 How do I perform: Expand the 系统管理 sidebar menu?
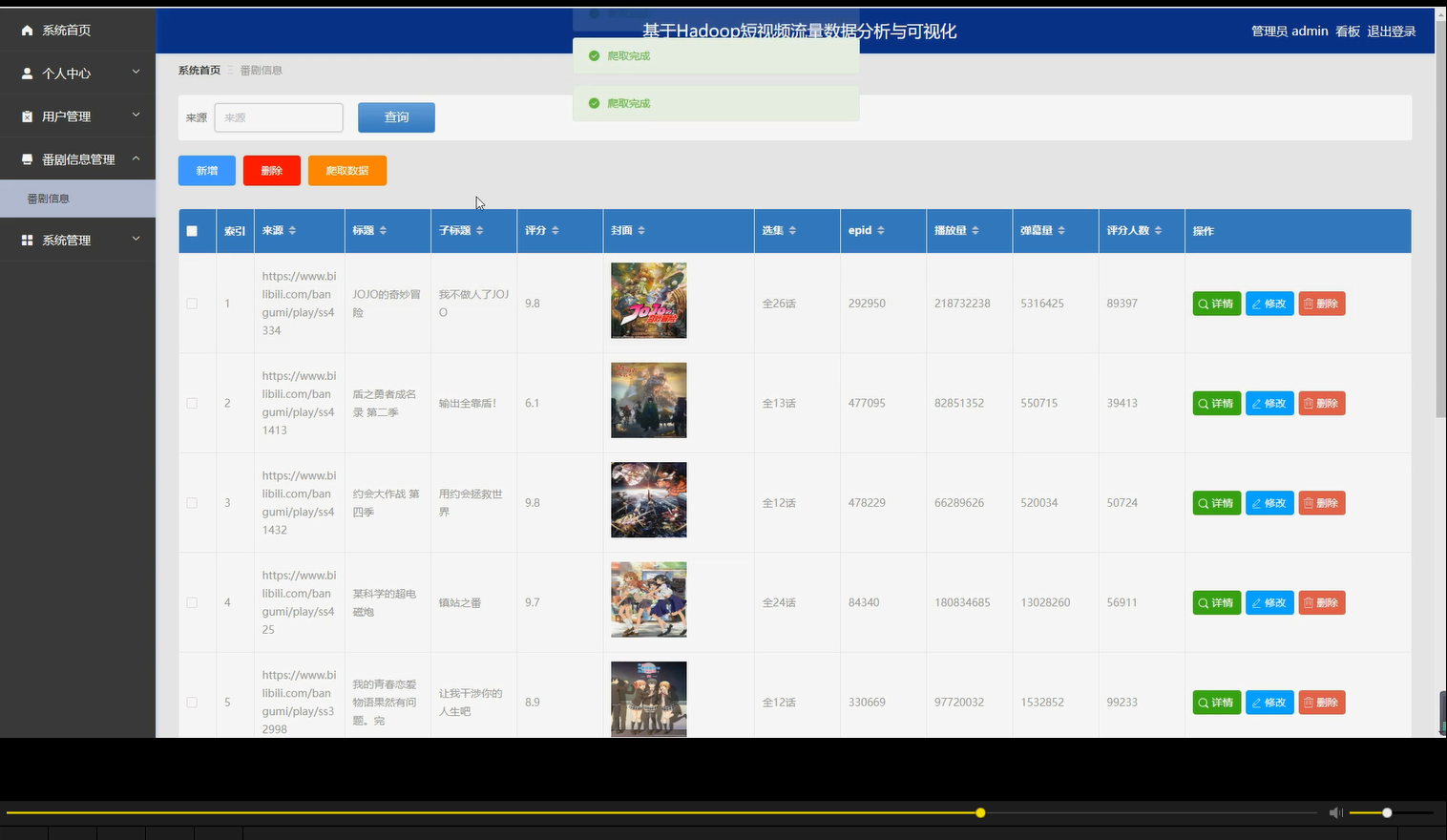click(x=77, y=240)
